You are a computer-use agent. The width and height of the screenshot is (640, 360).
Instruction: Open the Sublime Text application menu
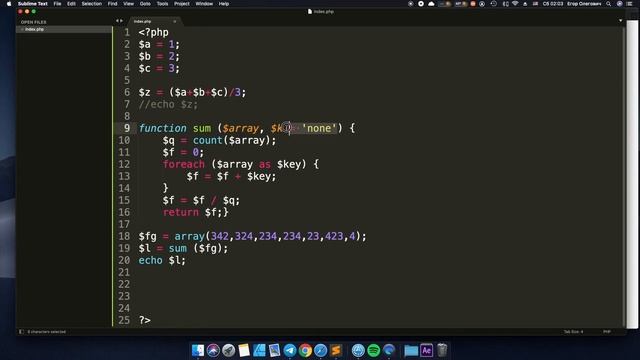33,4
